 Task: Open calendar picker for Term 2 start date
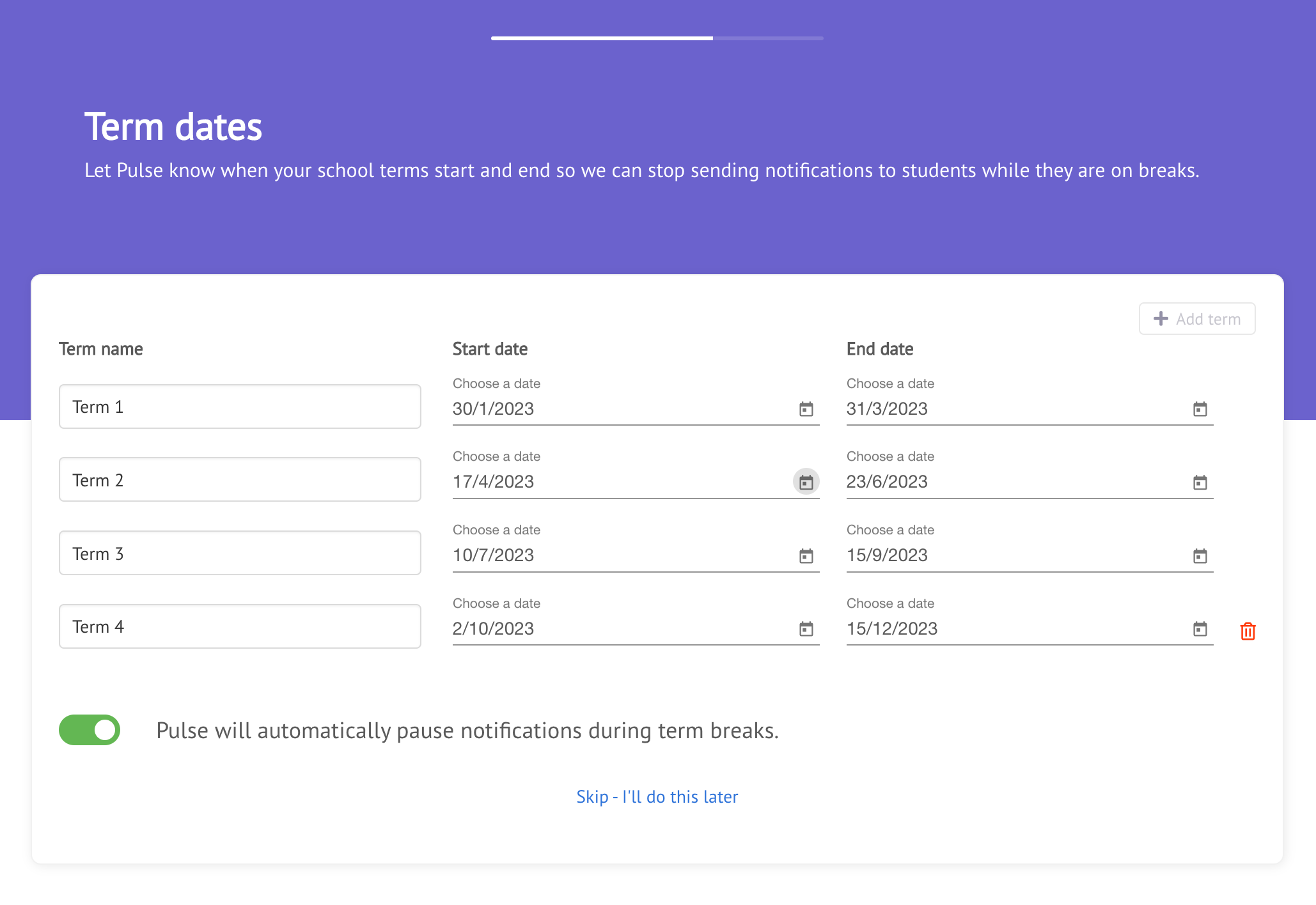(x=806, y=482)
